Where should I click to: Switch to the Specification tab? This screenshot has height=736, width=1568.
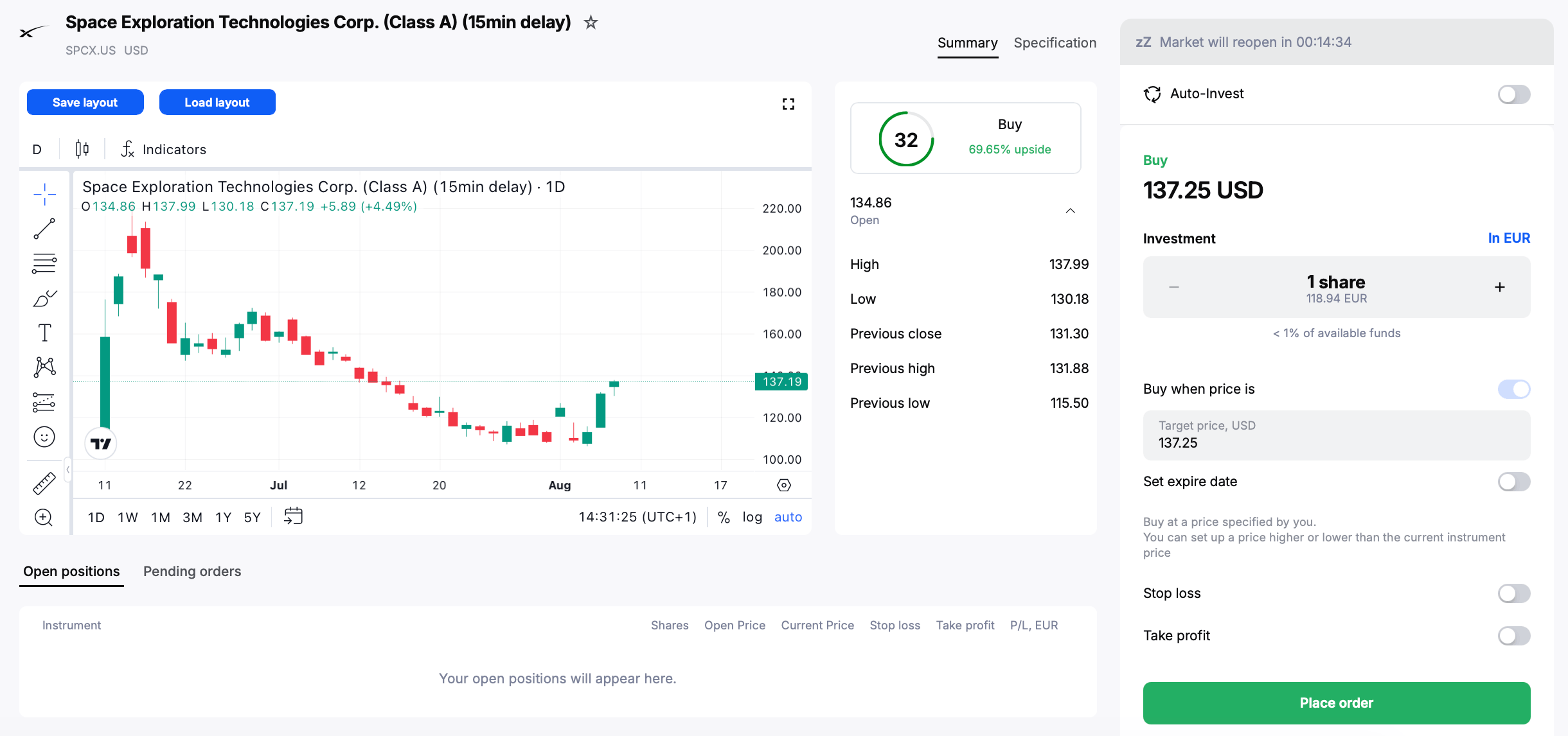(x=1055, y=43)
